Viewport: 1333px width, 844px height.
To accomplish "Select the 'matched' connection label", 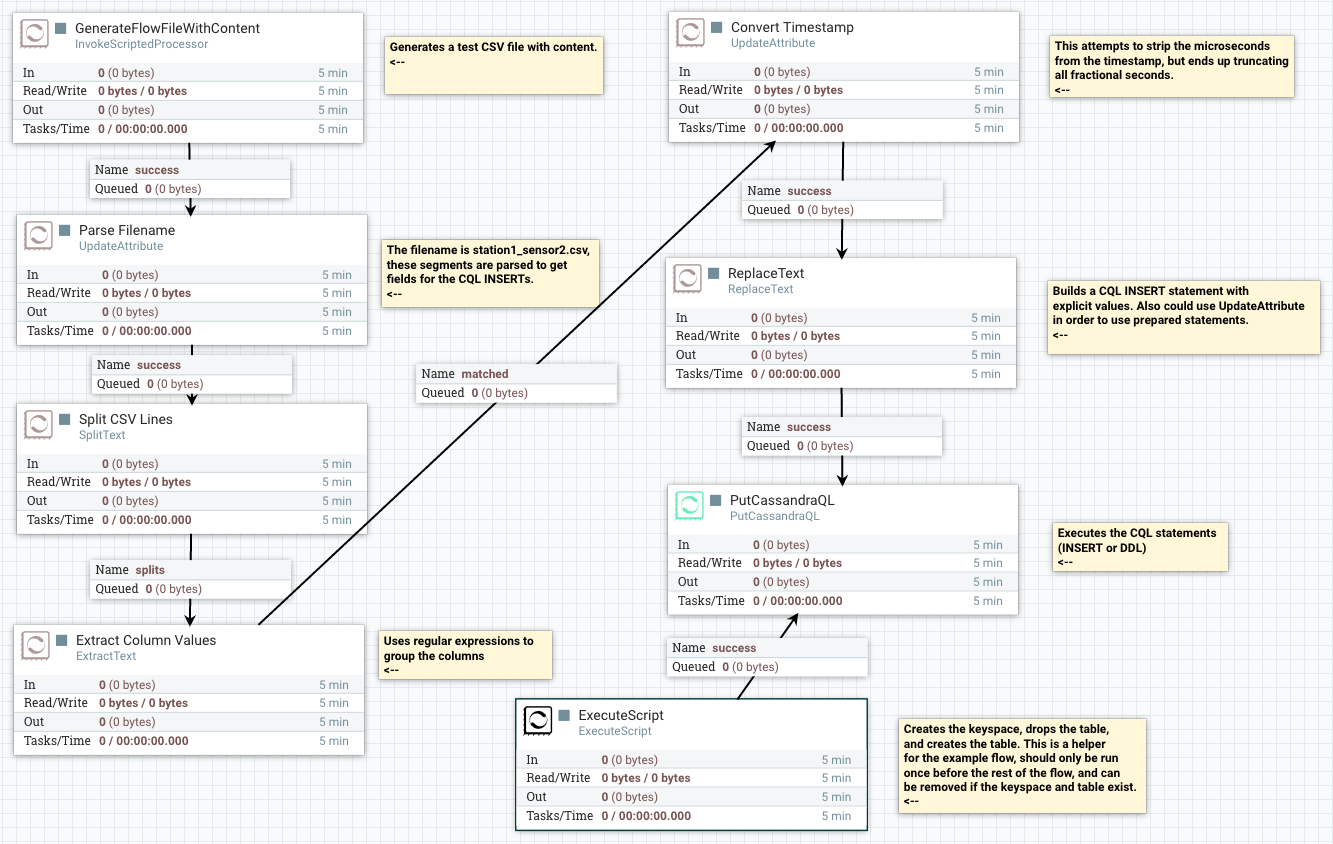I will [x=516, y=383].
